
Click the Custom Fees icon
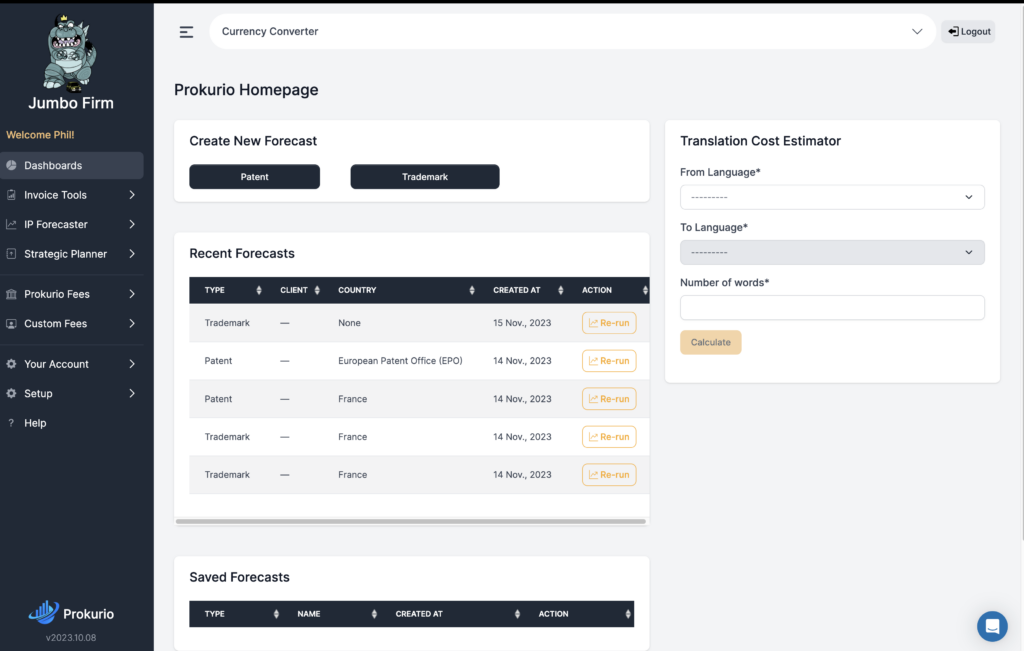(11, 323)
